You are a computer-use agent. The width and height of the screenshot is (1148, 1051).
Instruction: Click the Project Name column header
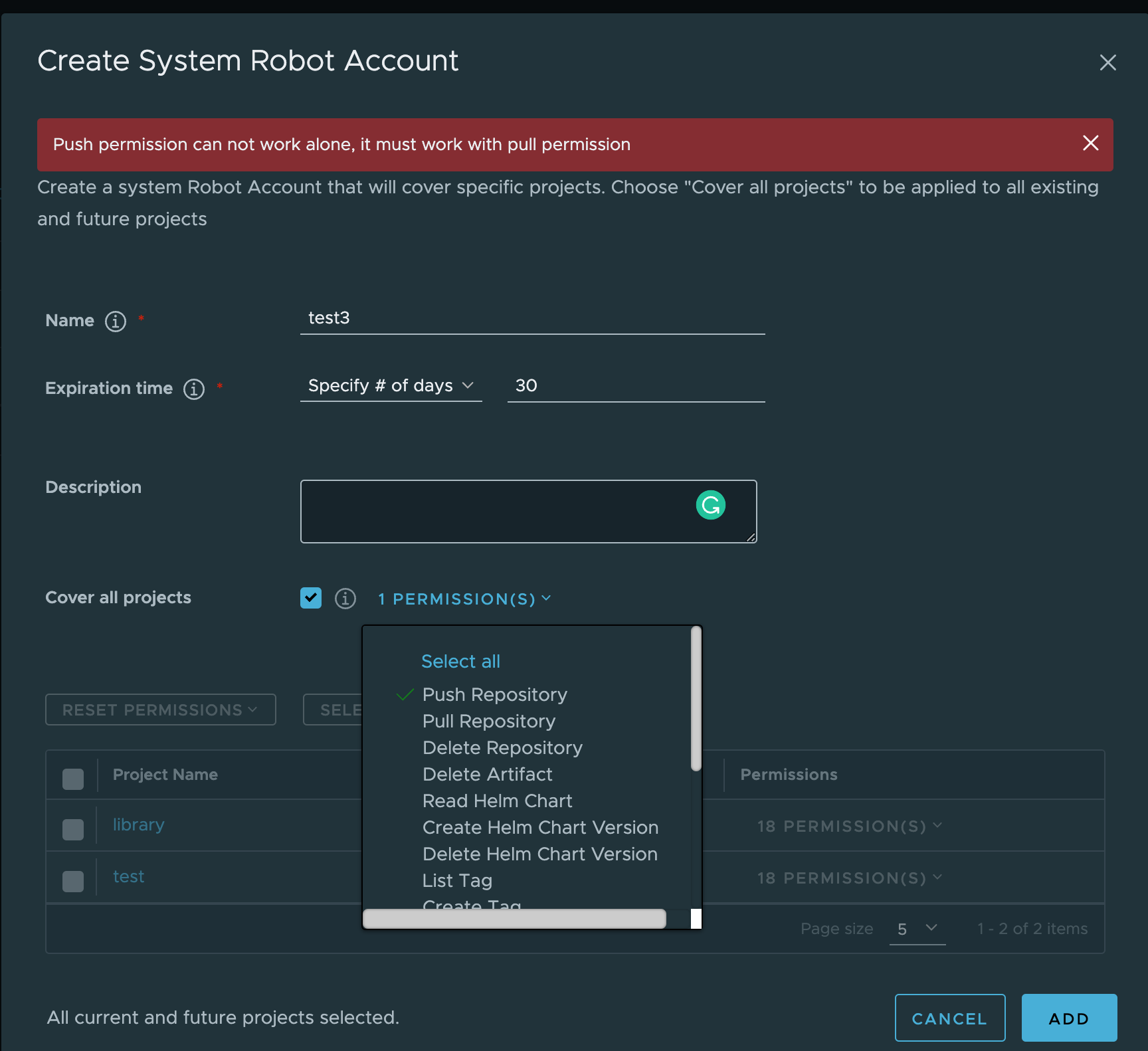pos(165,775)
